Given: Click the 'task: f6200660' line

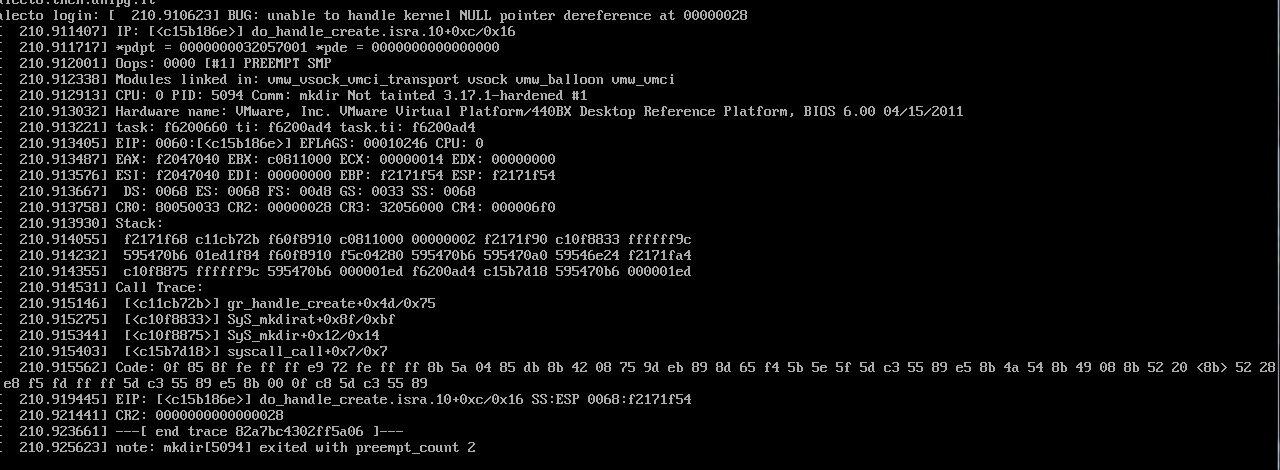Looking at the screenshot, I should coord(295,127).
